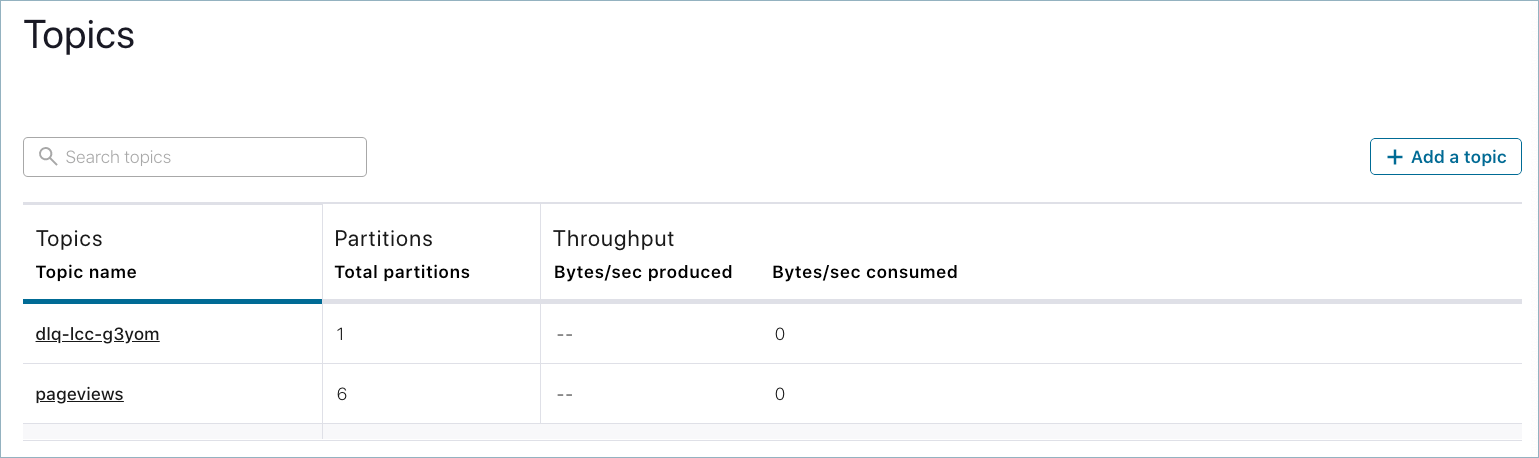Click pageviews bytes consumed value 0
This screenshot has height=458, width=1539.
[x=779, y=394]
